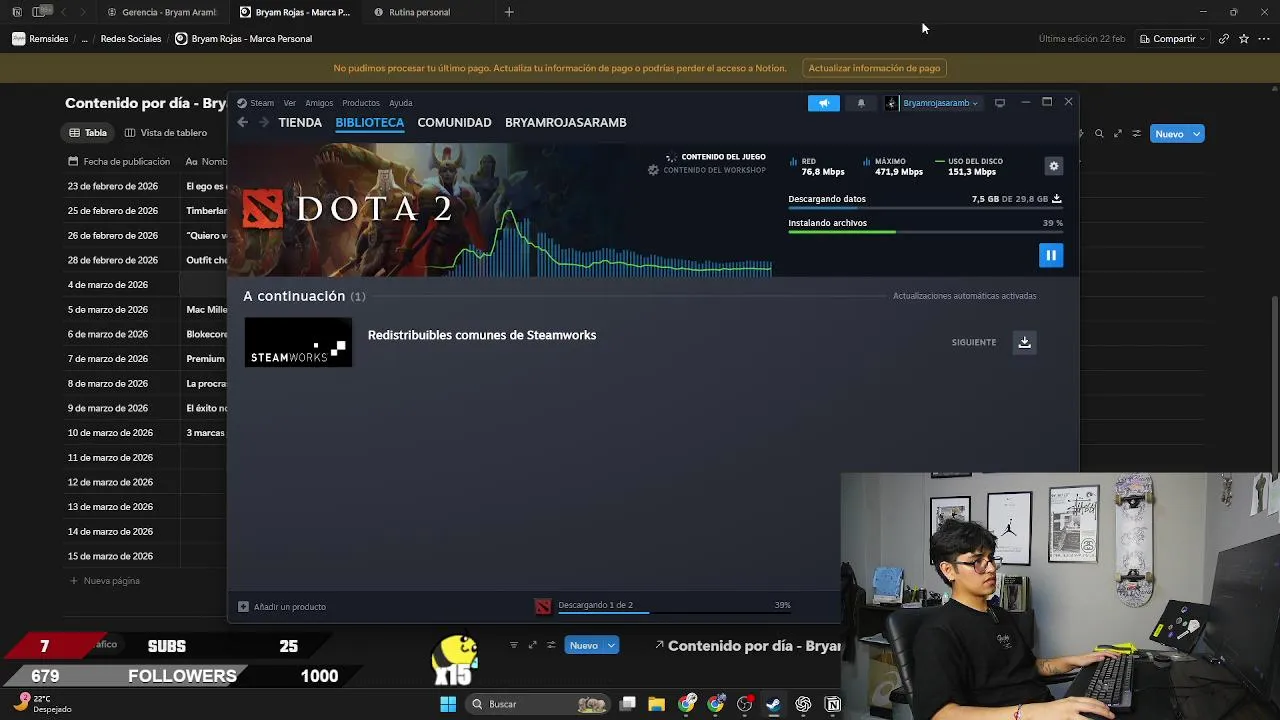
Task: Go back with Steam's left arrow
Action: pyautogui.click(x=243, y=122)
